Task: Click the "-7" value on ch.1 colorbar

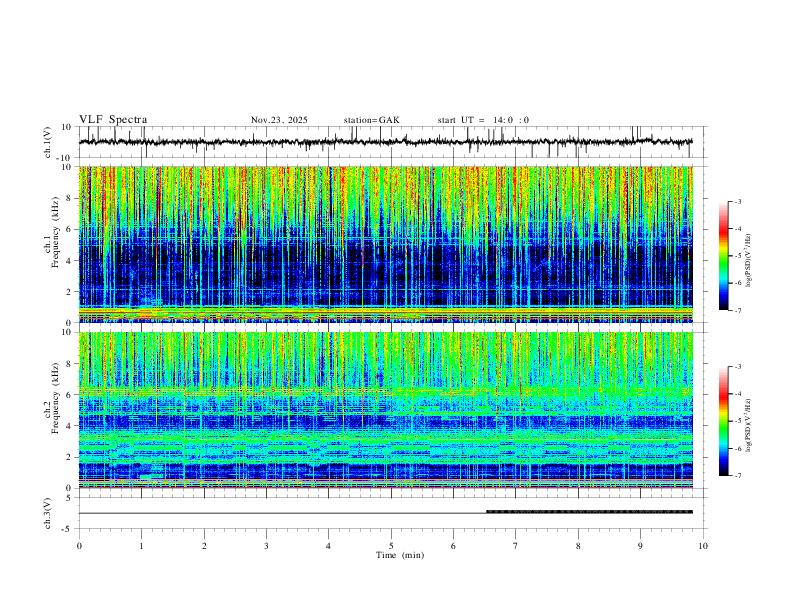Action: point(737,310)
